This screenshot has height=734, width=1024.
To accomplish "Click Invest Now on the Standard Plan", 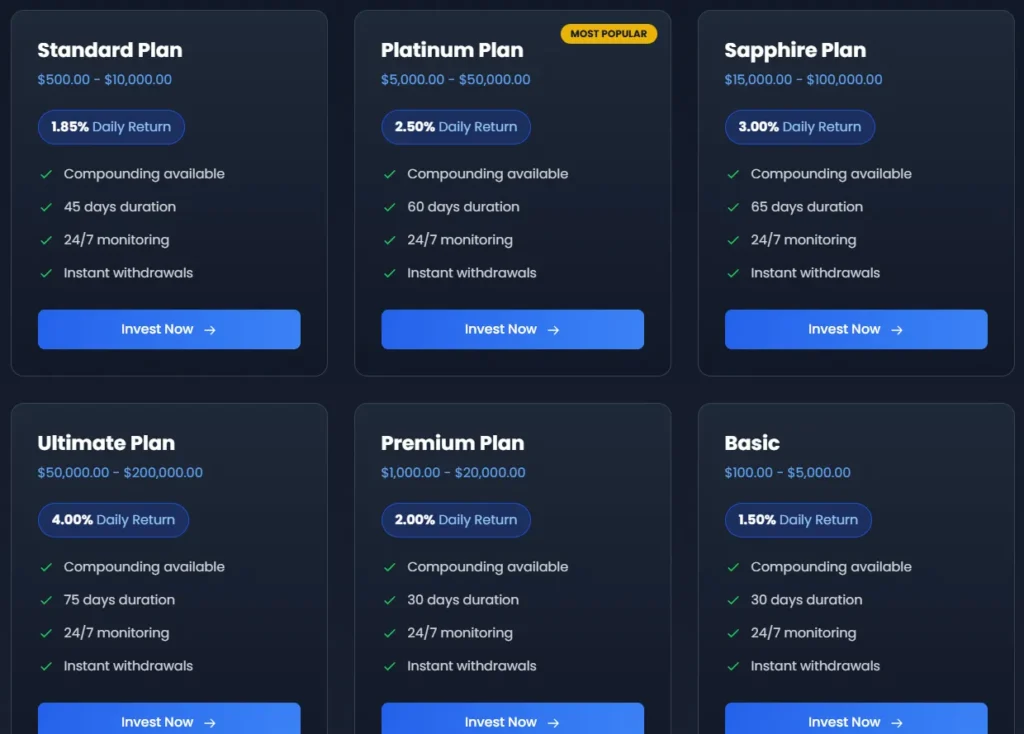I will [169, 329].
